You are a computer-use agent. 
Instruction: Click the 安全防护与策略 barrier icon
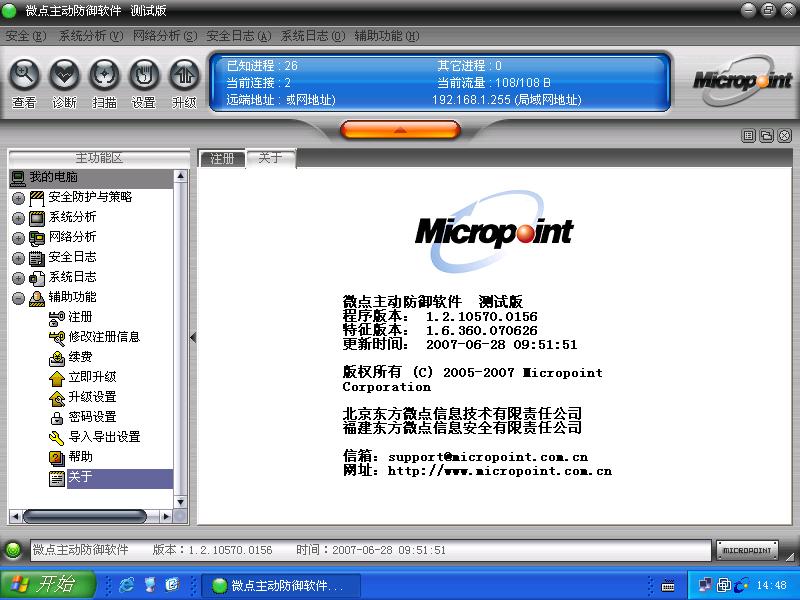(37, 198)
